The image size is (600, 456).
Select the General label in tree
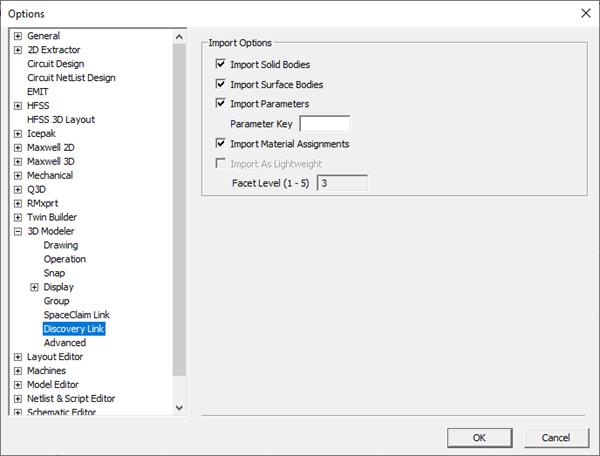coord(43,36)
